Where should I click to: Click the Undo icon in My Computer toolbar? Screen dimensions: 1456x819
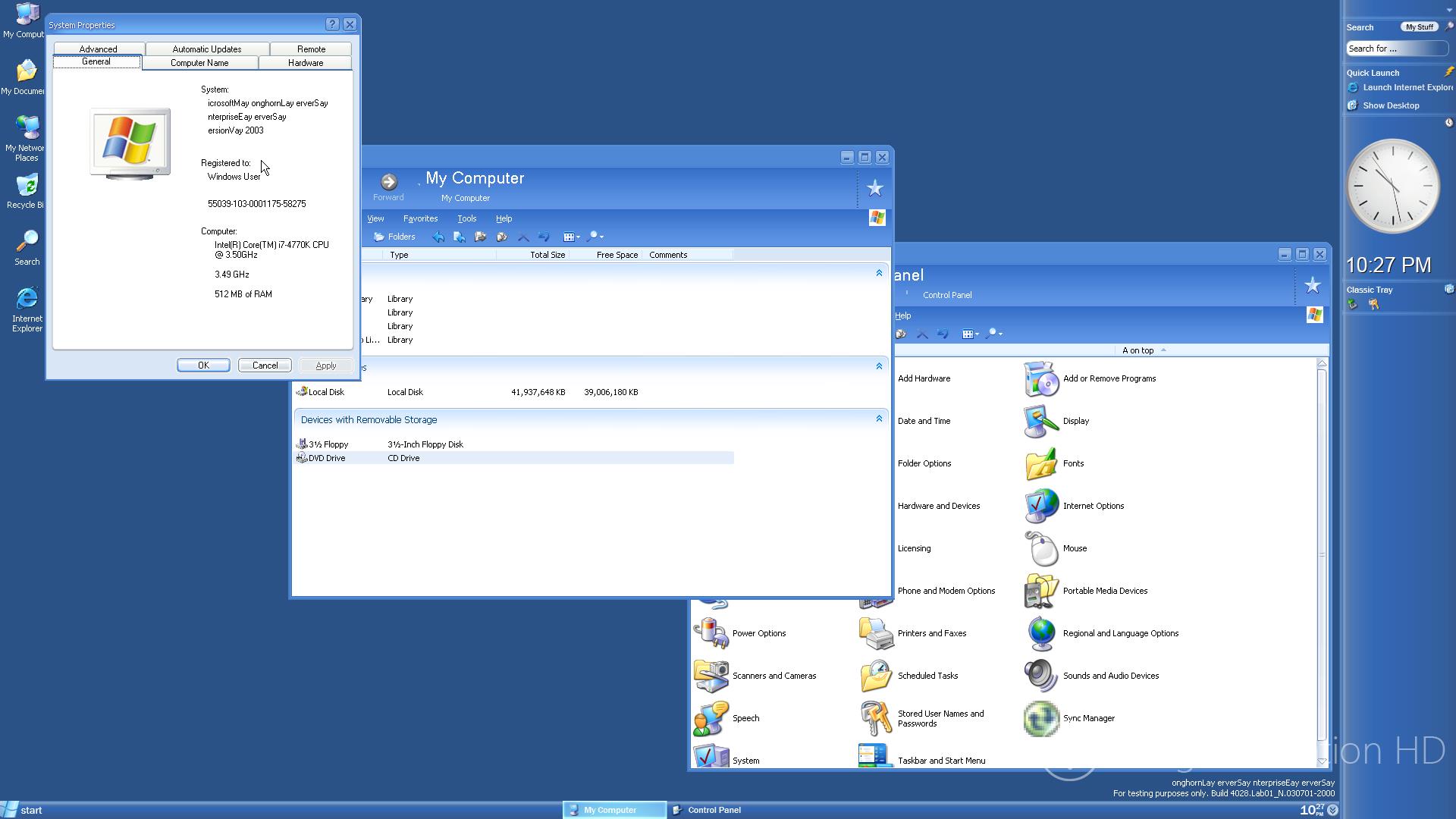click(544, 237)
